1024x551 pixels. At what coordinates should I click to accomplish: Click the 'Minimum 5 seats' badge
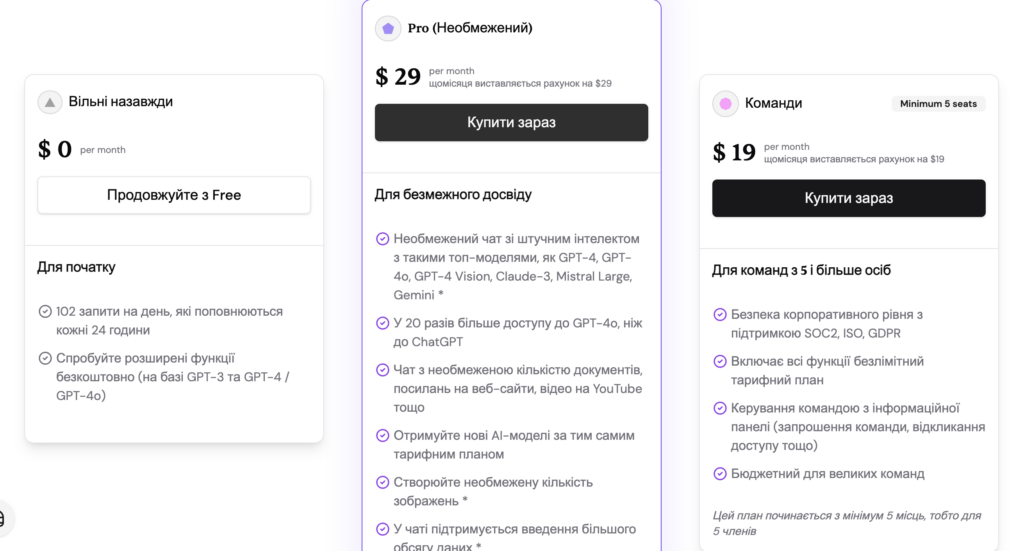pos(938,103)
